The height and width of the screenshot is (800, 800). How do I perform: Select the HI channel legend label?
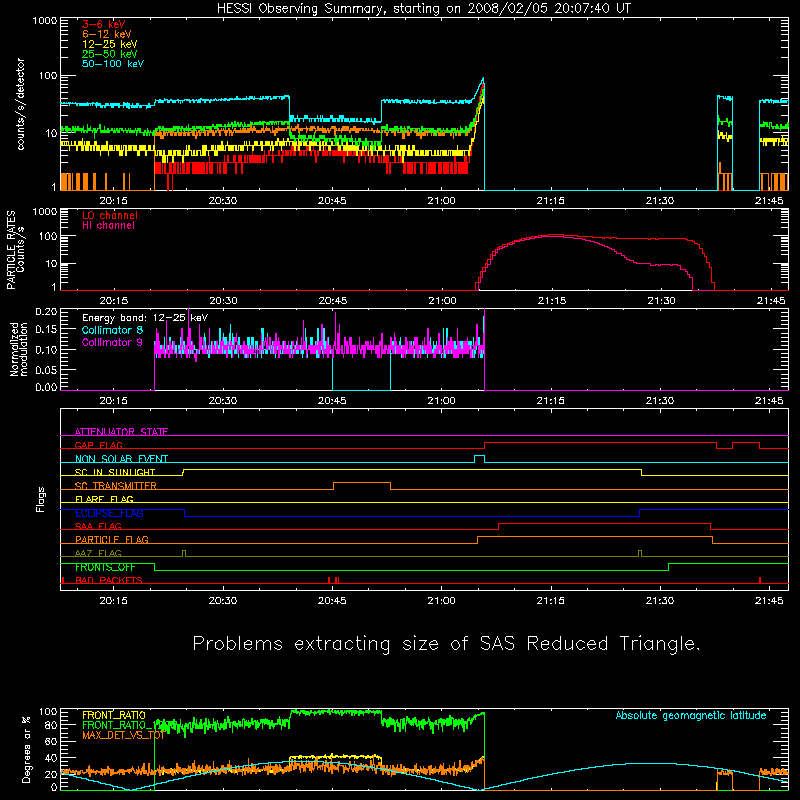tap(108, 226)
